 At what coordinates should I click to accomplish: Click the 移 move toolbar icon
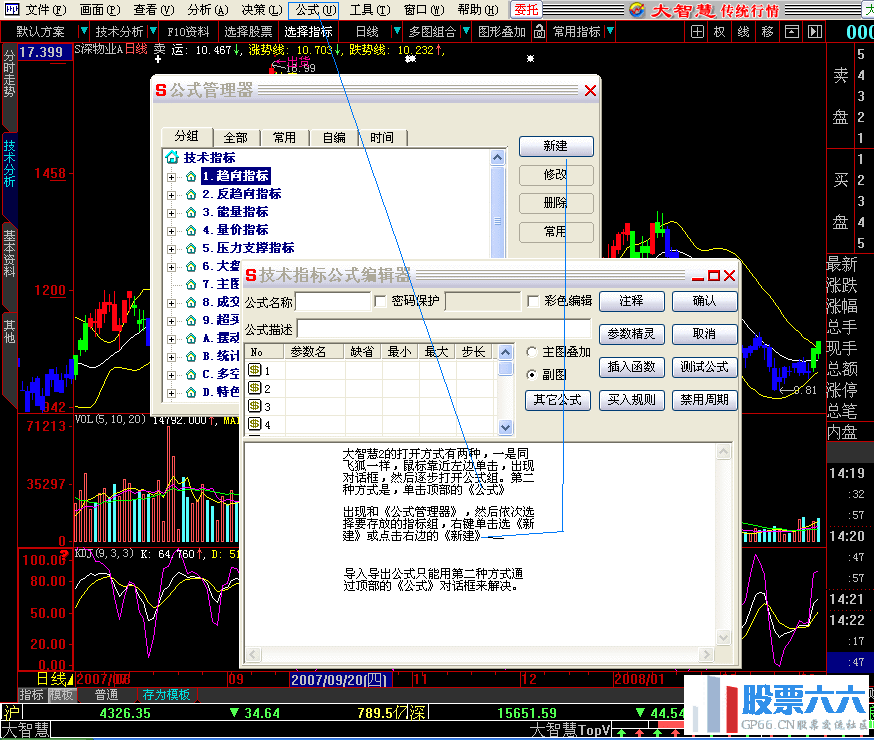768,31
